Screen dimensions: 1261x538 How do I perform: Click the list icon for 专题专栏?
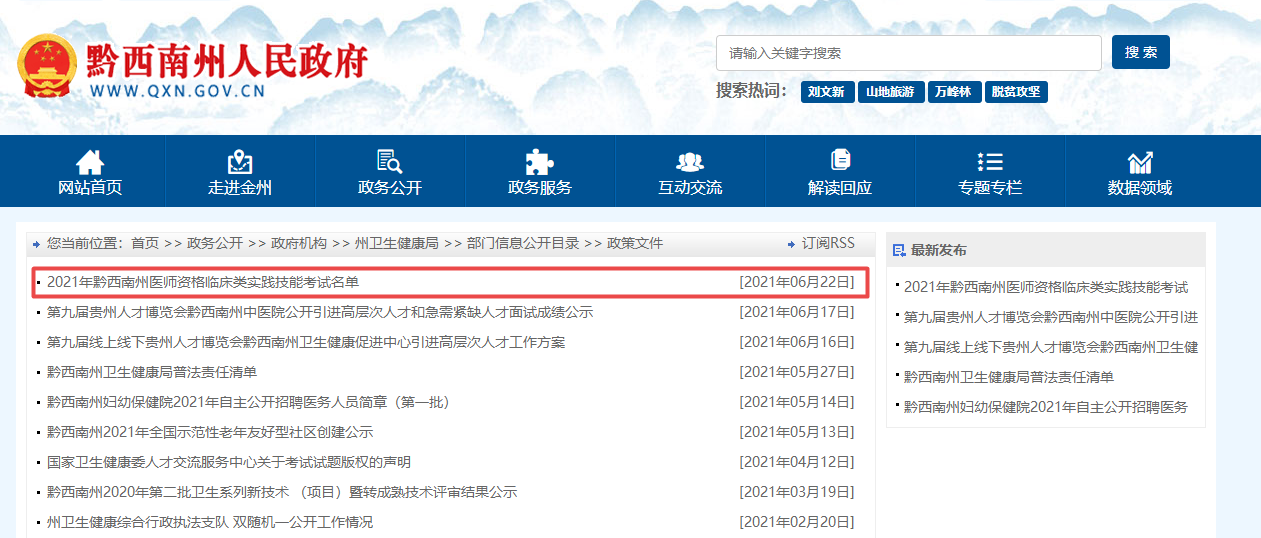990,161
